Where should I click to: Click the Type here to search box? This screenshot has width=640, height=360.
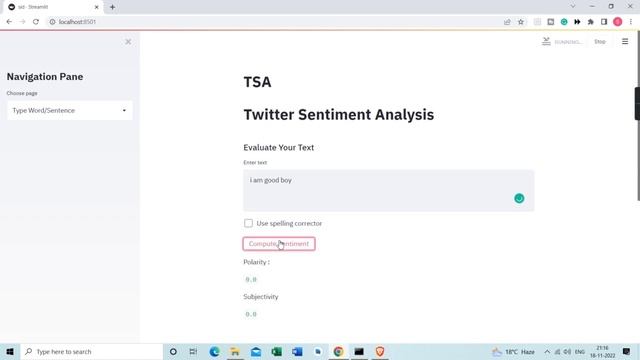point(91,351)
